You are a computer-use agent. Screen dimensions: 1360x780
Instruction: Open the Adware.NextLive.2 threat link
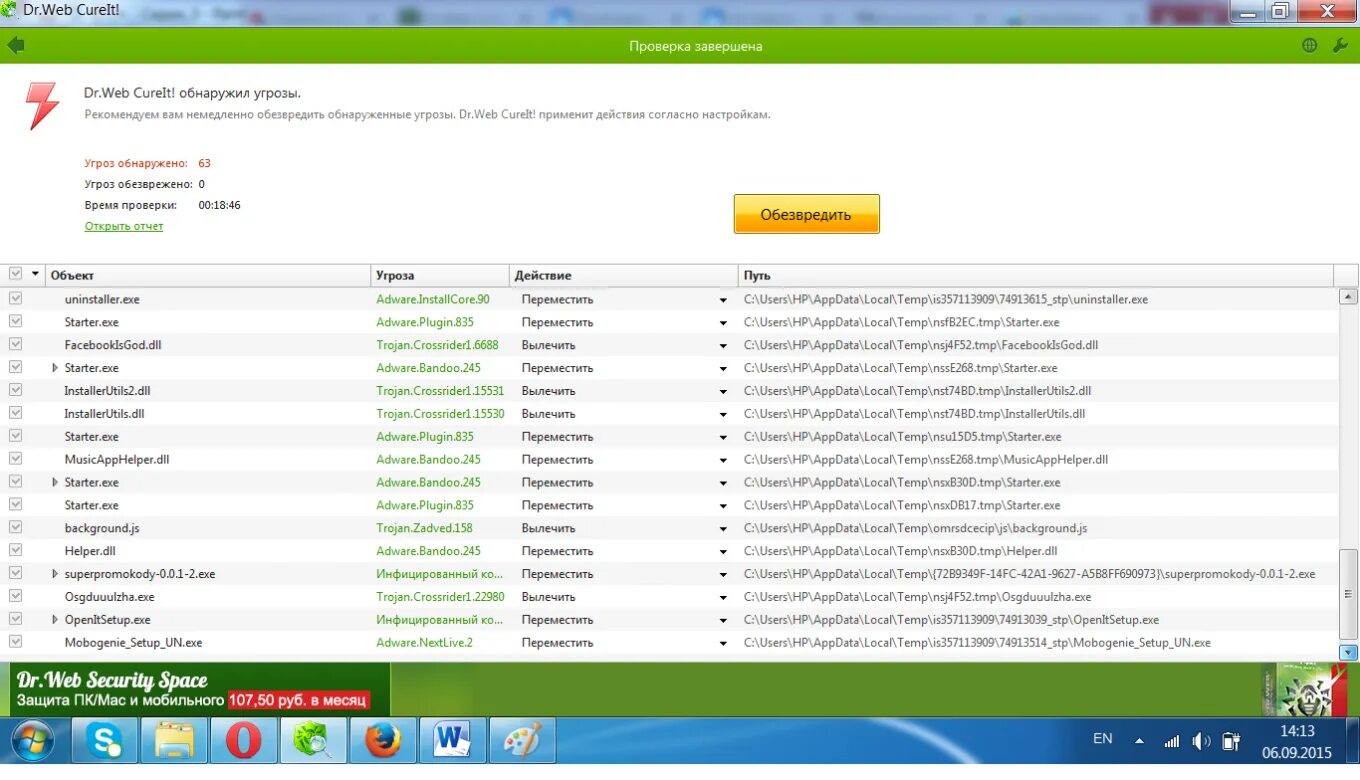424,643
